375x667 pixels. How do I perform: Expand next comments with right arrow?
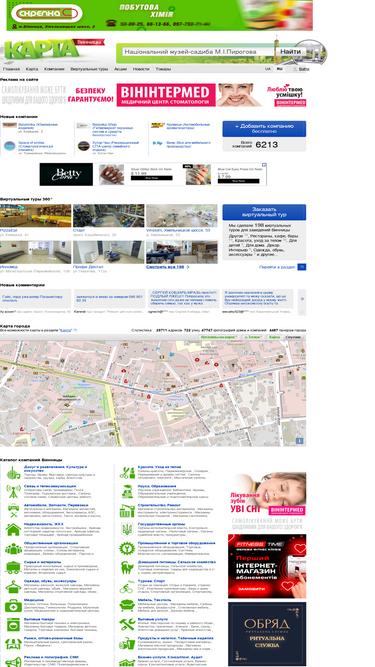click(302, 299)
